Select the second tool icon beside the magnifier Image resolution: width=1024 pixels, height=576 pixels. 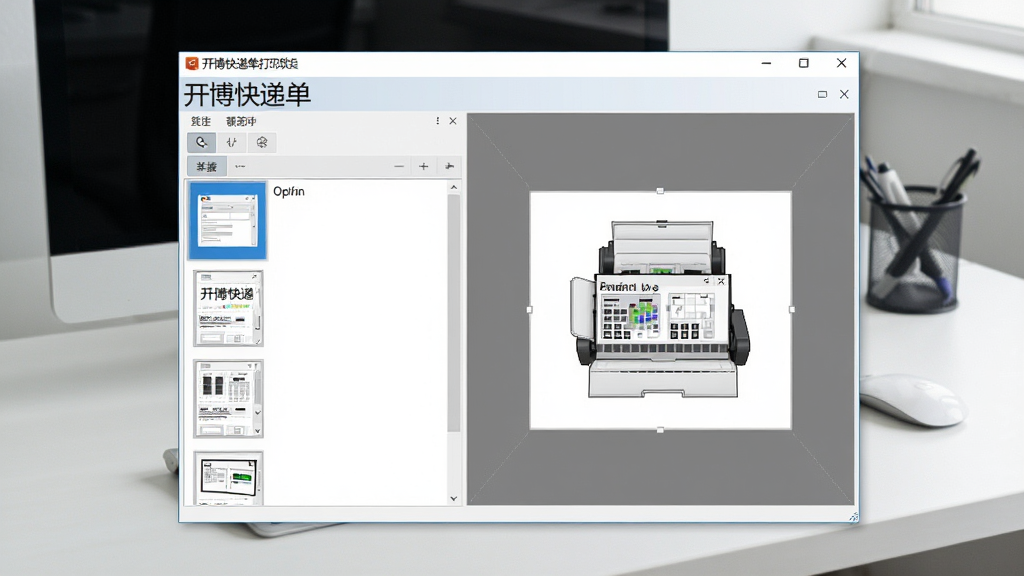pos(231,142)
